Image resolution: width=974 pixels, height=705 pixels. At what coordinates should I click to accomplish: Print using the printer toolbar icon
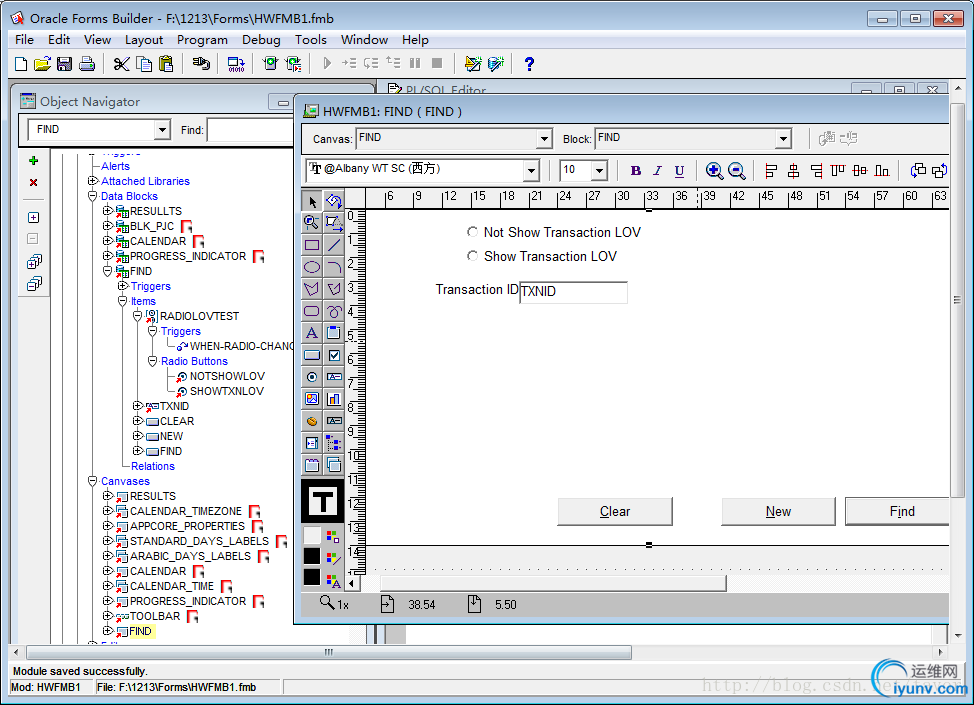point(87,64)
